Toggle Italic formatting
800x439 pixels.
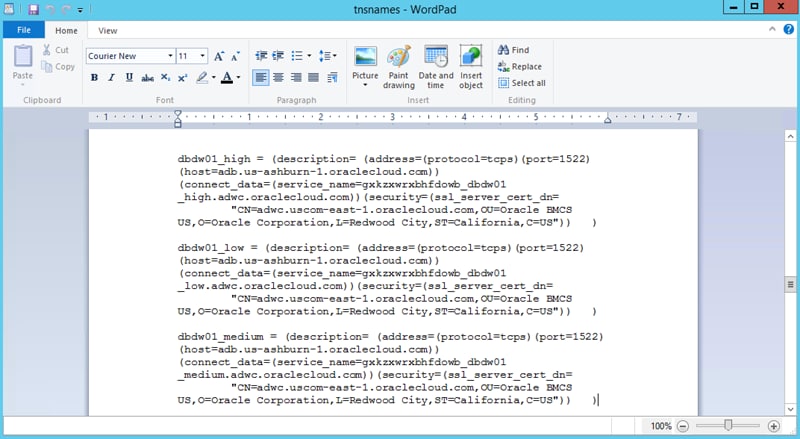[112, 78]
